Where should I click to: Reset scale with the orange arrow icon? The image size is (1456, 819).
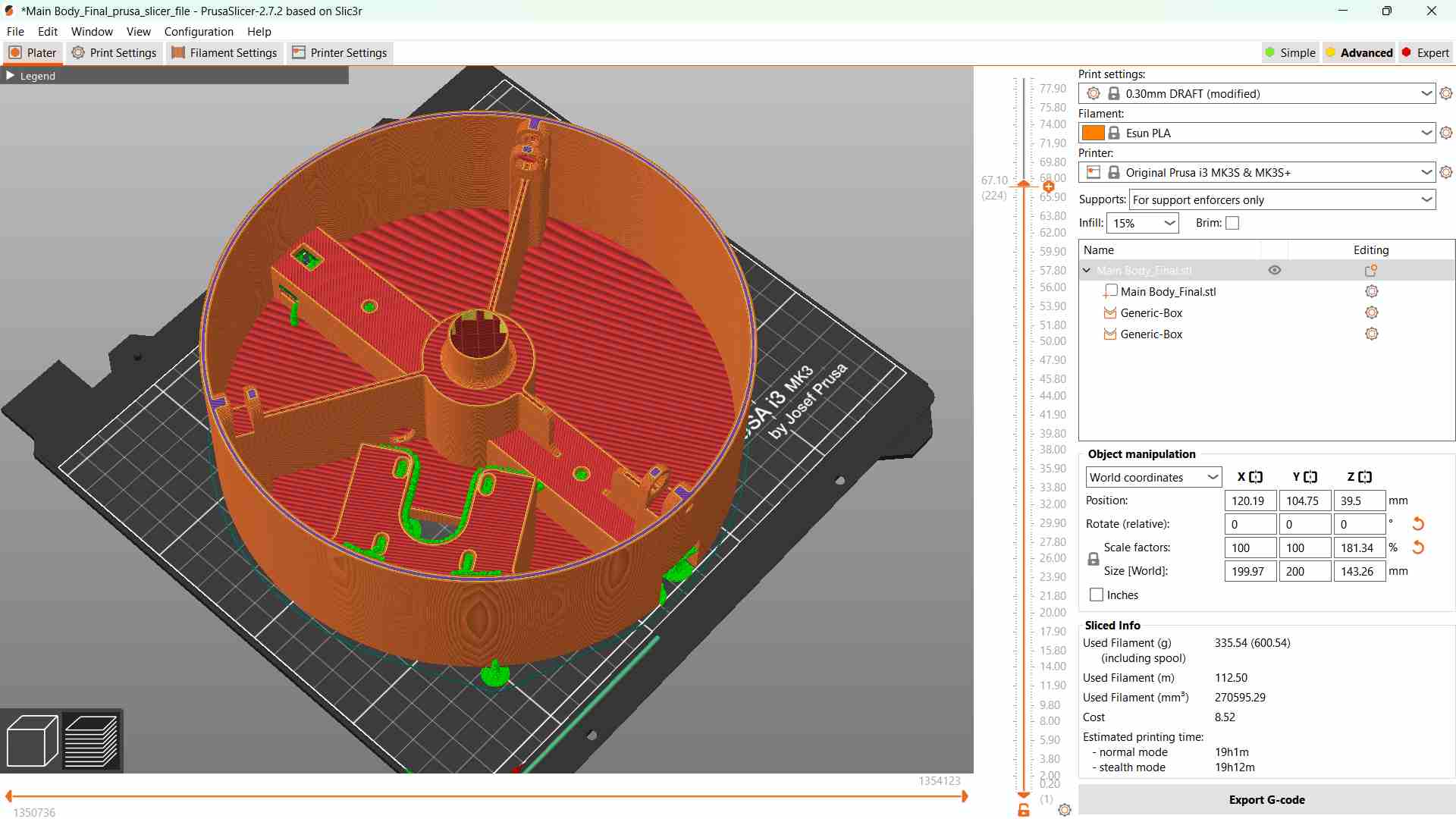pyautogui.click(x=1418, y=548)
